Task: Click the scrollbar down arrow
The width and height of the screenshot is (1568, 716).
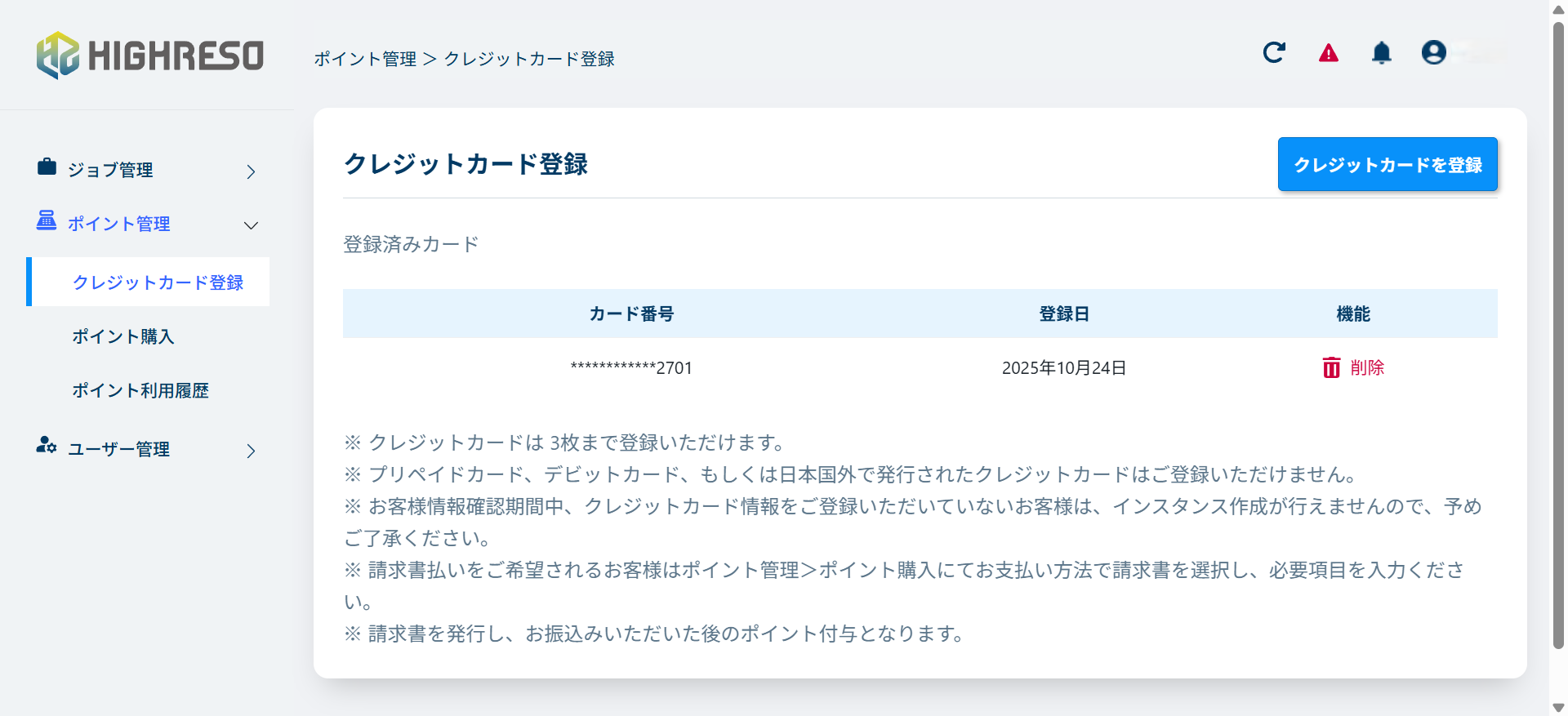Action: click(x=1558, y=707)
